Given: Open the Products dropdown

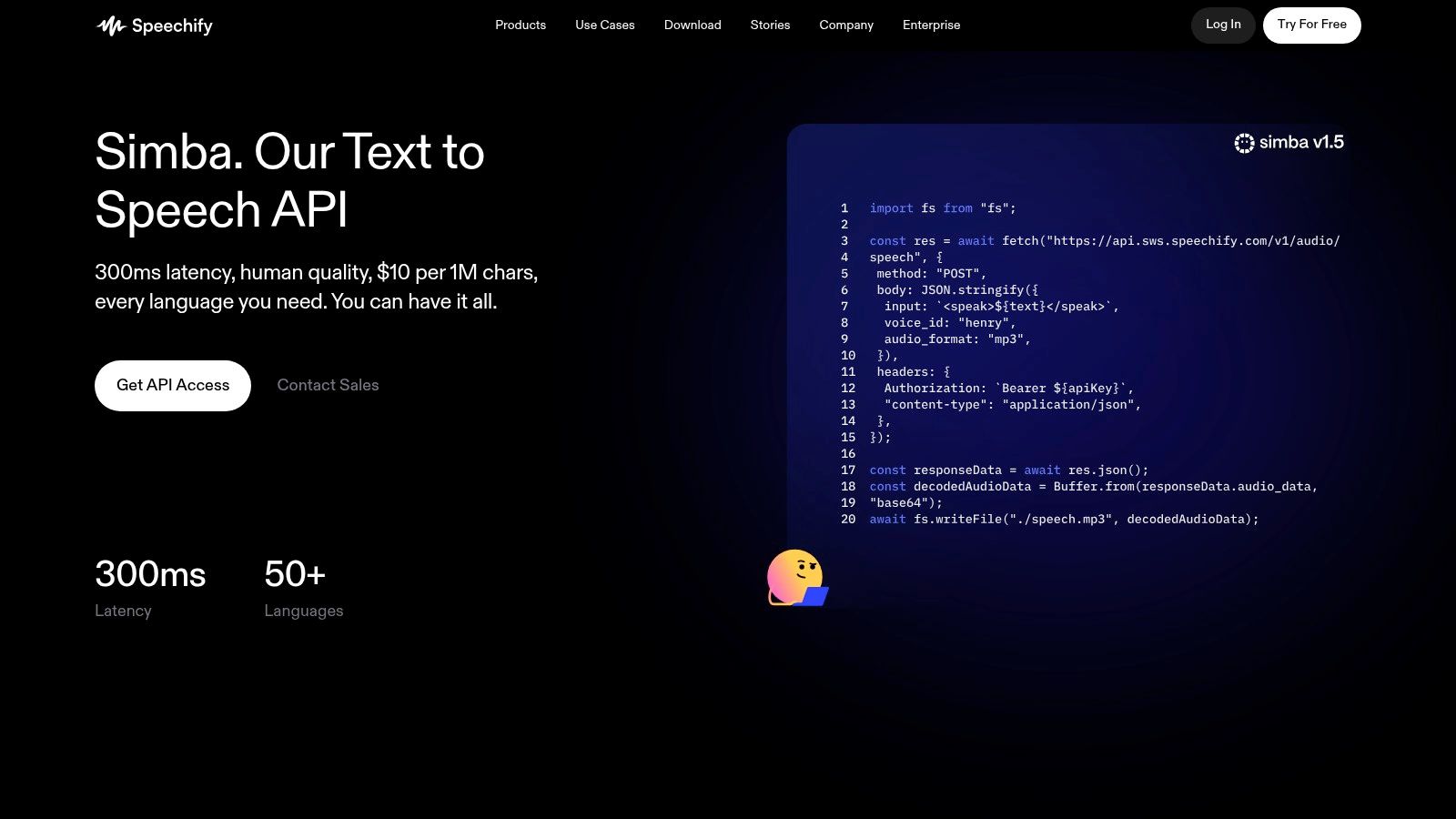Looking at the screenshot, I should pyautogui.click(x=520, y=25).
